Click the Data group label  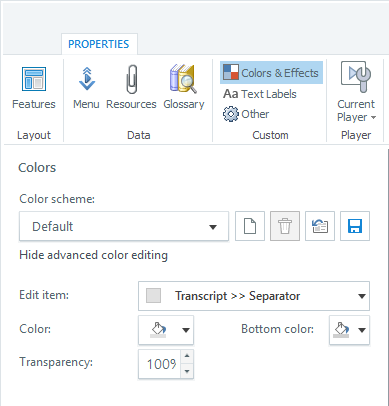[x=139, y=135]
